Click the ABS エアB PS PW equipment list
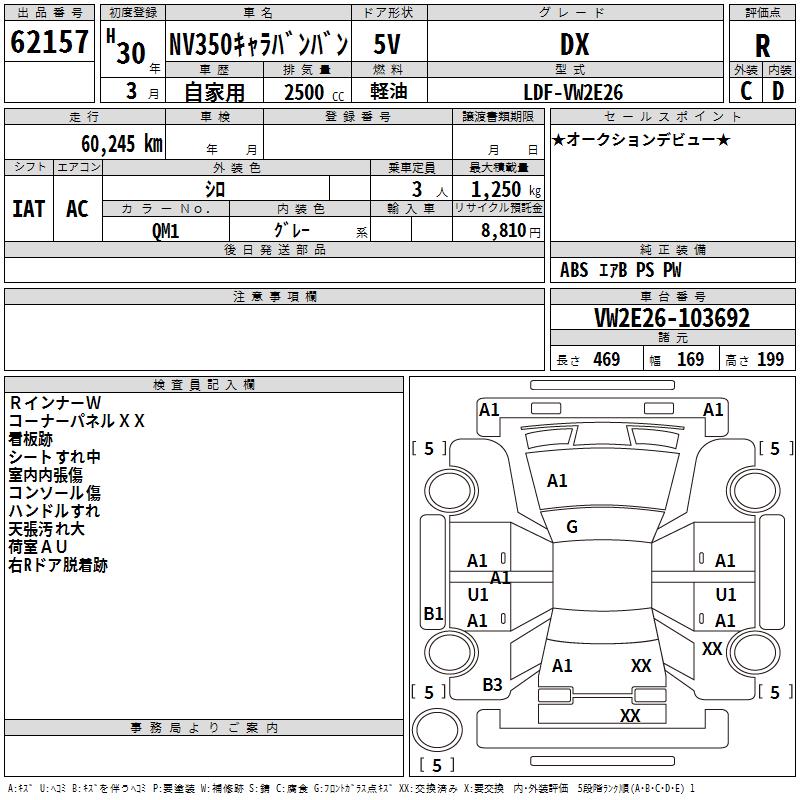The image size is (800, 800). tap(620, 270)
